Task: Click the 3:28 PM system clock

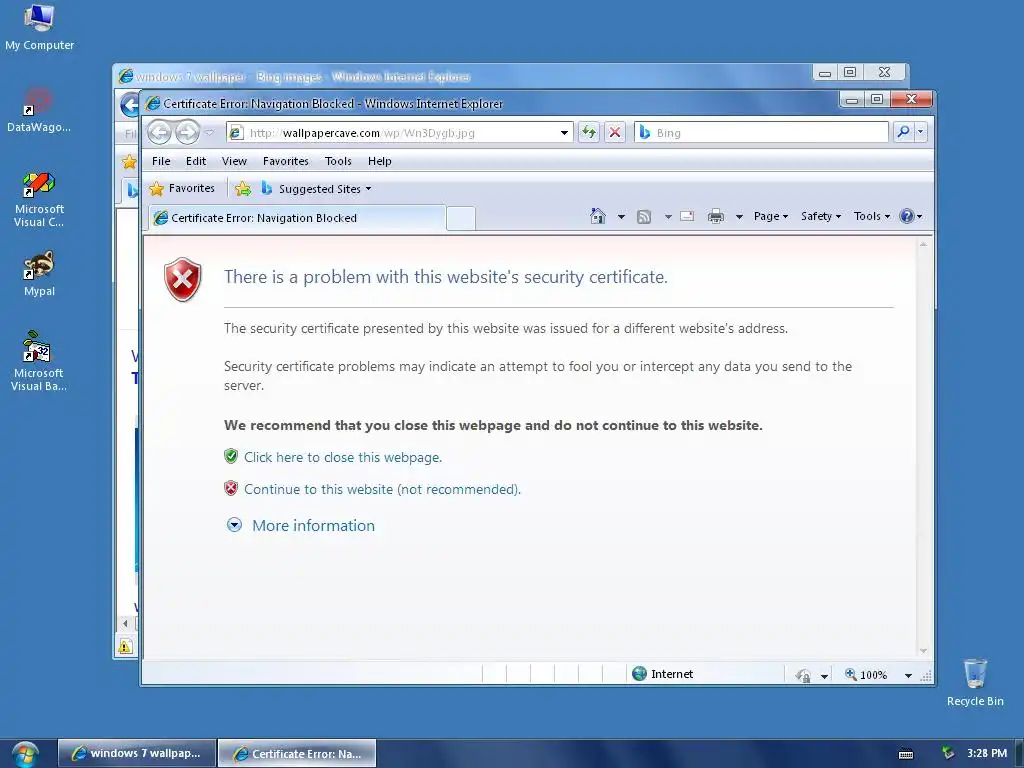Action: (987, 753)
